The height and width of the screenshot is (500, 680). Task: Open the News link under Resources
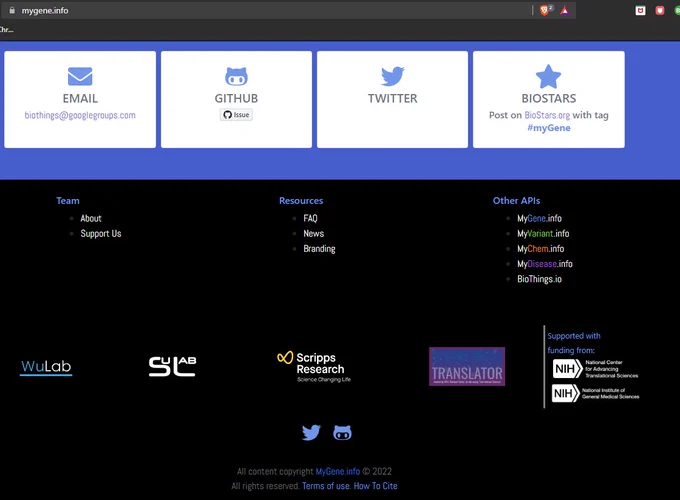[314, 234]
